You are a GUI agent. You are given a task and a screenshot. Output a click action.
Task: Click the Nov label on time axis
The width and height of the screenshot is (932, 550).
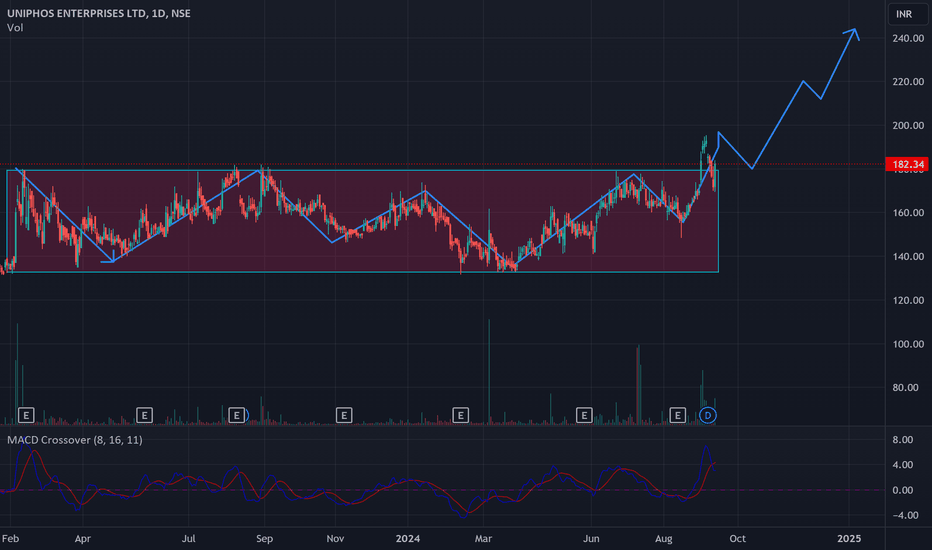click(x=335, y=539)
